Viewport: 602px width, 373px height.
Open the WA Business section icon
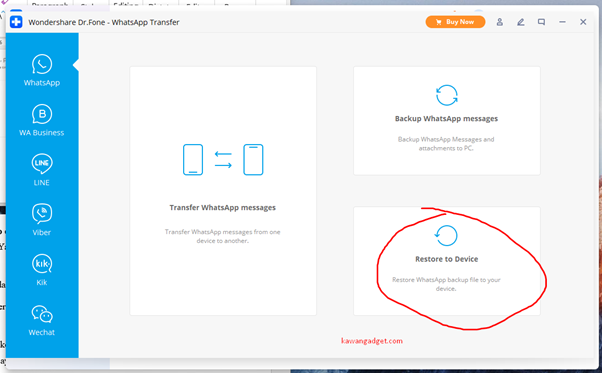[42, 114]
